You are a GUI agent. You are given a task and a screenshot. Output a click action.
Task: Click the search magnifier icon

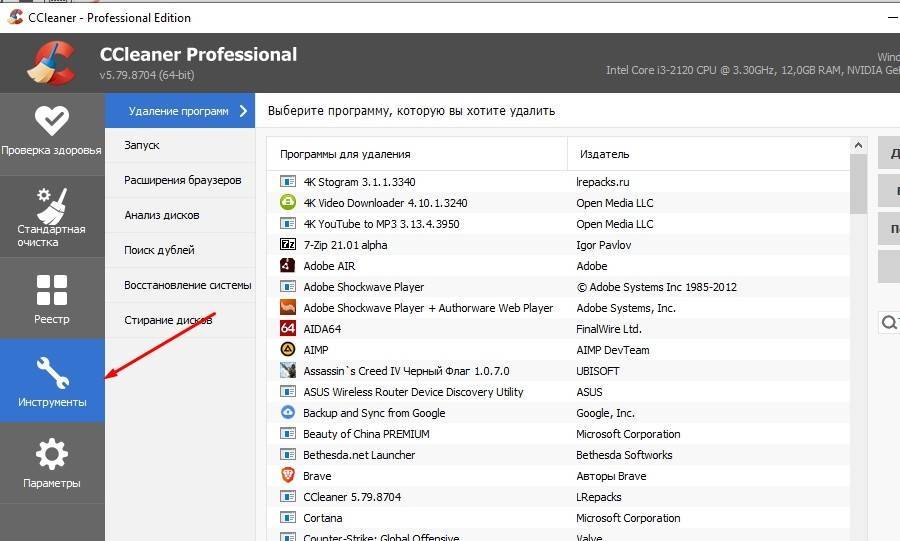click(888, 322)
